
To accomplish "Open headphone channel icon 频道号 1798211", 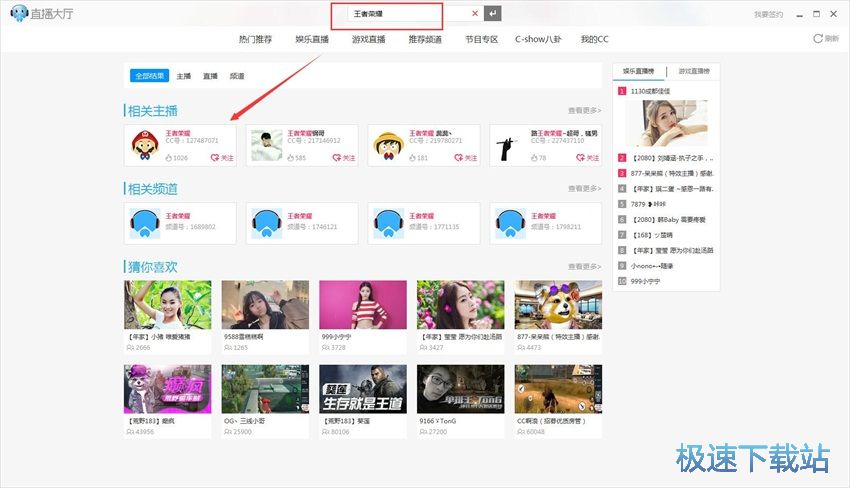I will (x=510, y=223).
